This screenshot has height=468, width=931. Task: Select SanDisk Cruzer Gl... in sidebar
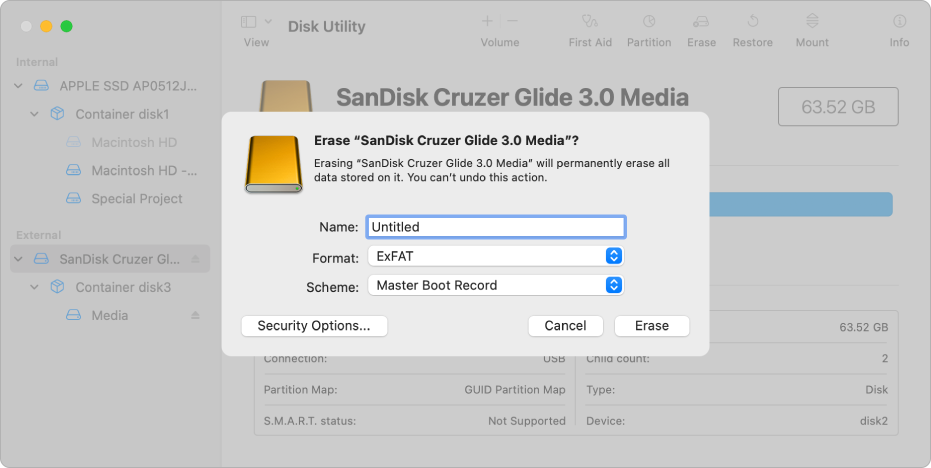click(x=110, y=259)
